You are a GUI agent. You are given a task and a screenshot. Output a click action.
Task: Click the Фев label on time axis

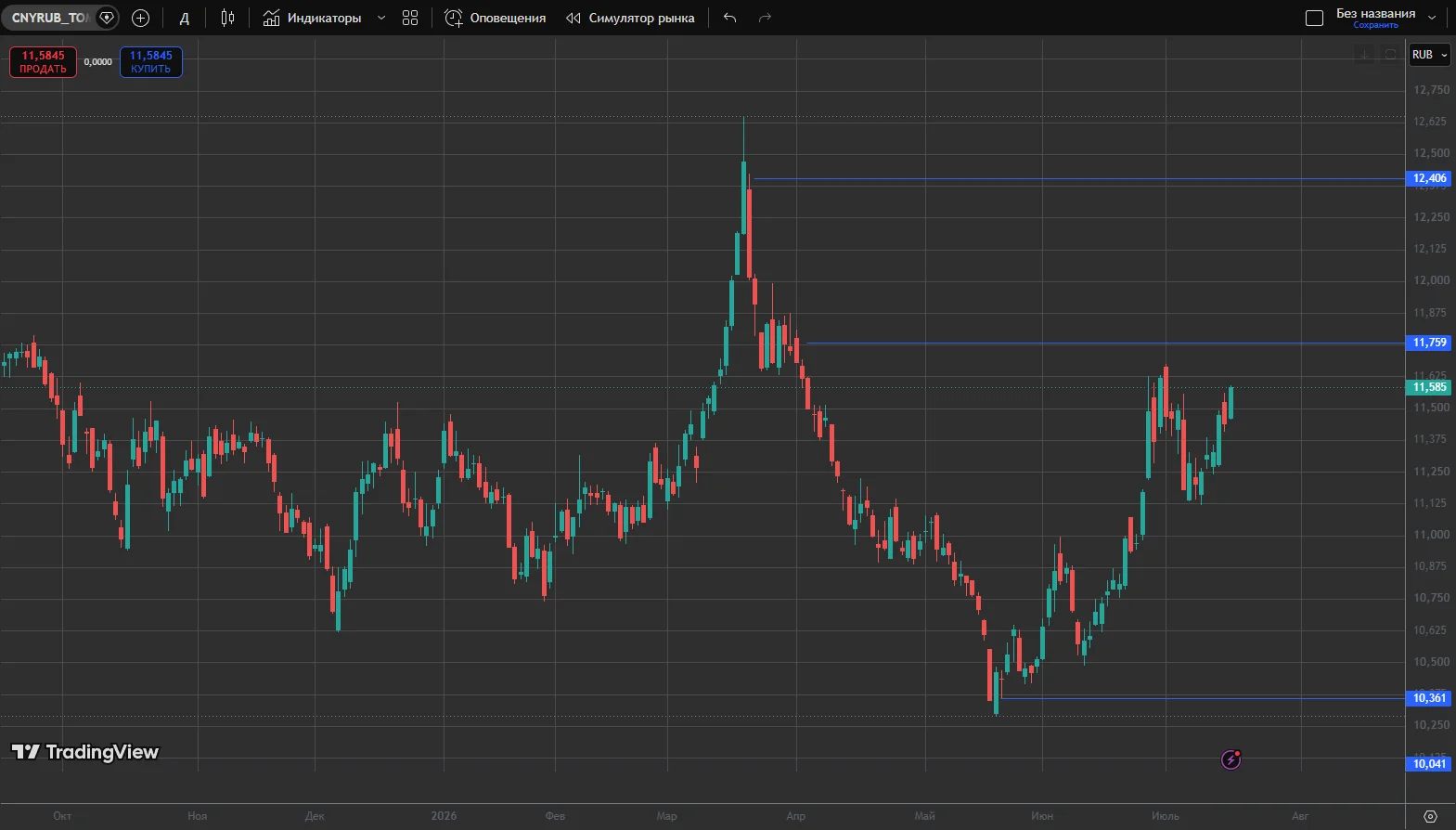(555, 816)
